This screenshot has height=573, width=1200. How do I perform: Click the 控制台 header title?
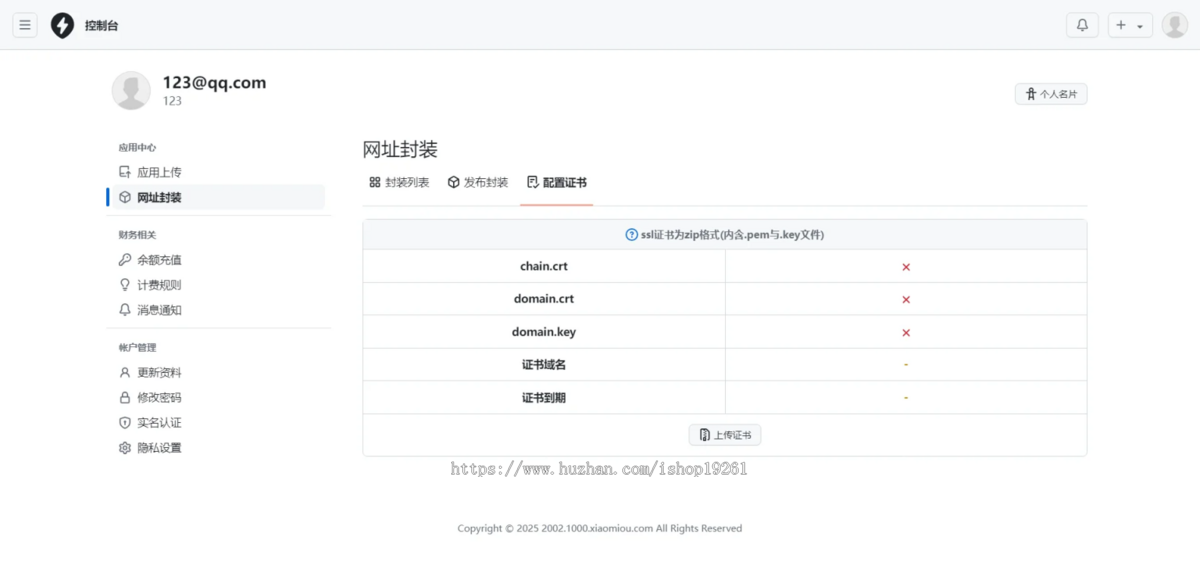tap(101, 26)
